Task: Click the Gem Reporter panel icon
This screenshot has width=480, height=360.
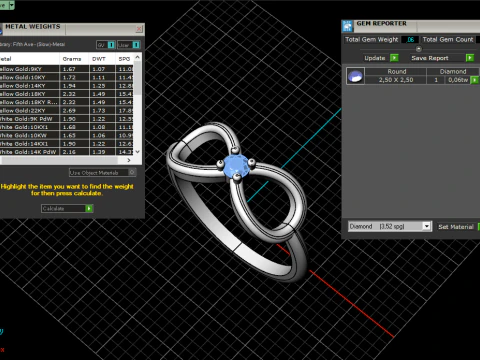Action: click(347, 26)
